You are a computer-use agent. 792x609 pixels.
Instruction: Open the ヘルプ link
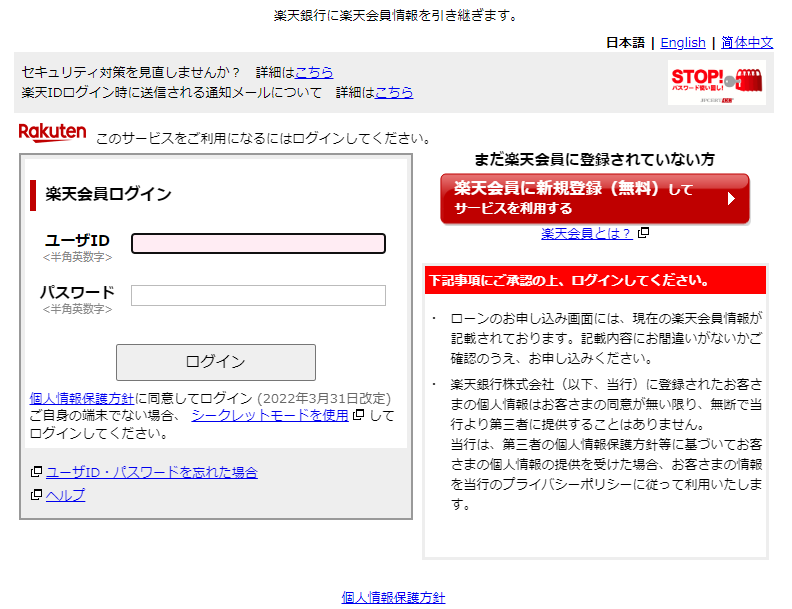pos(65,495)
